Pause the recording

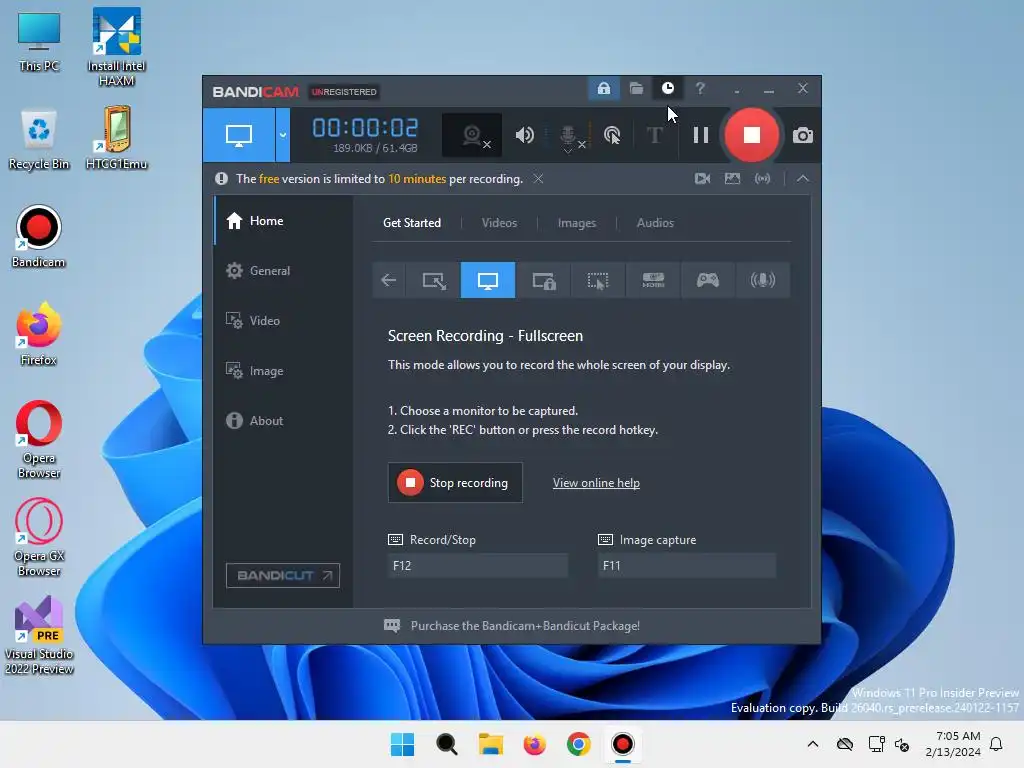701,135
